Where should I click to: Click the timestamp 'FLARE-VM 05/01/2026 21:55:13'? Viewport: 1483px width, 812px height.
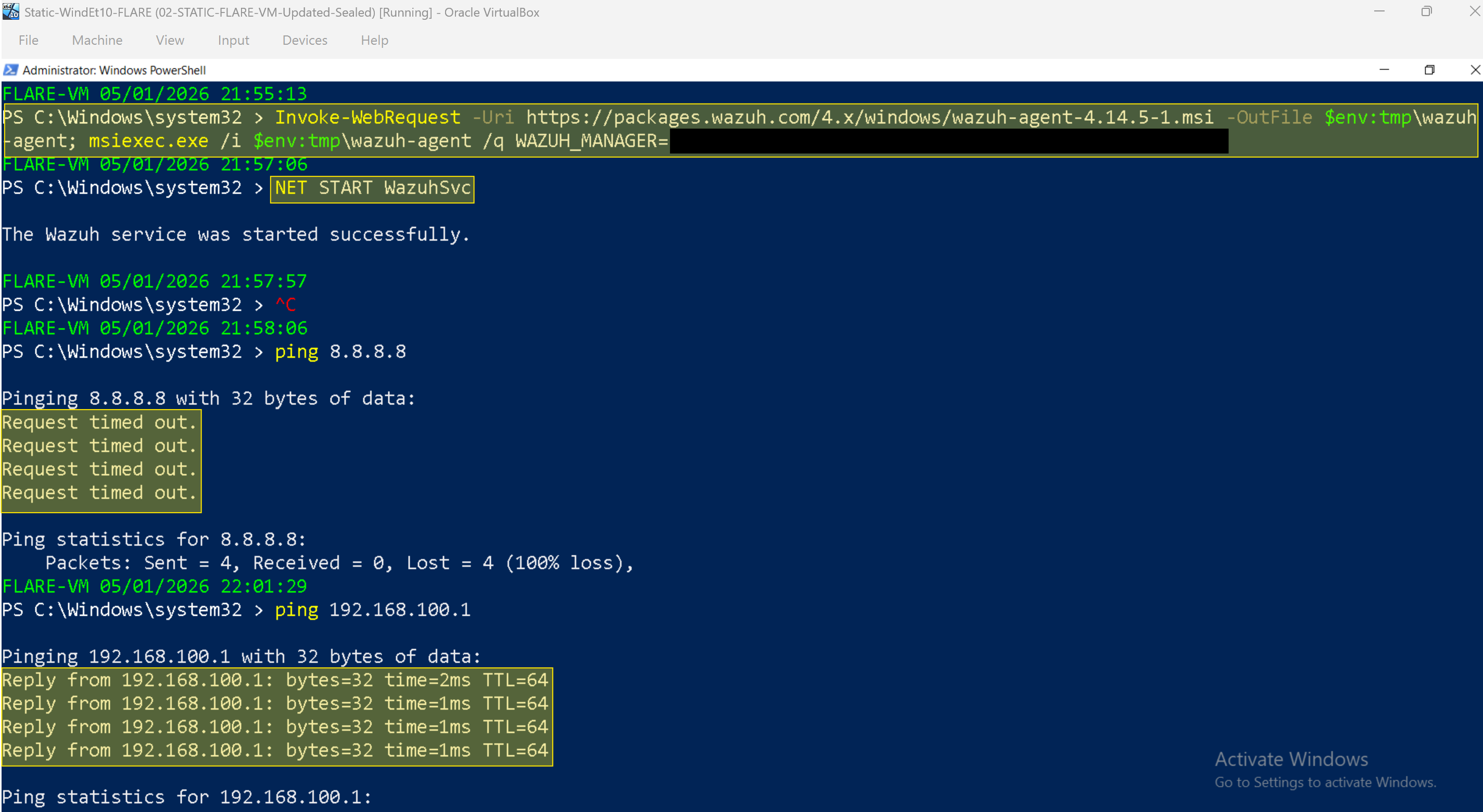154,94
